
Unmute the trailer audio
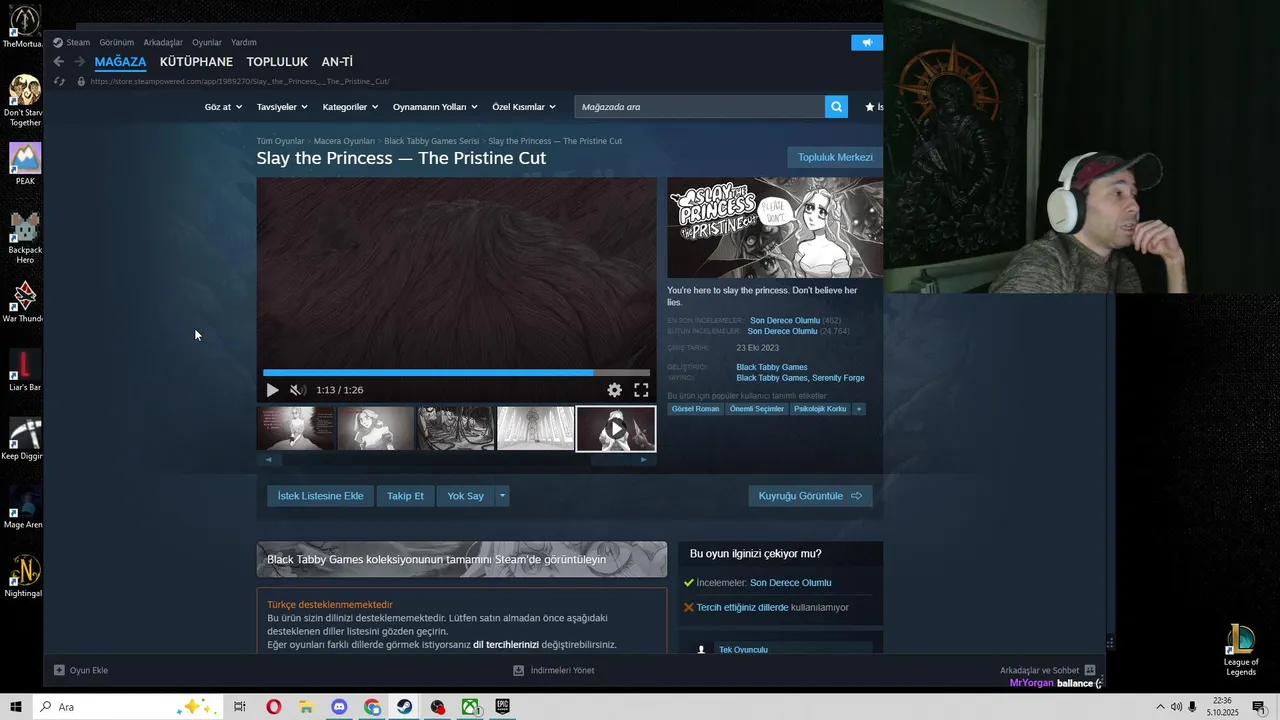pos(297,390)
